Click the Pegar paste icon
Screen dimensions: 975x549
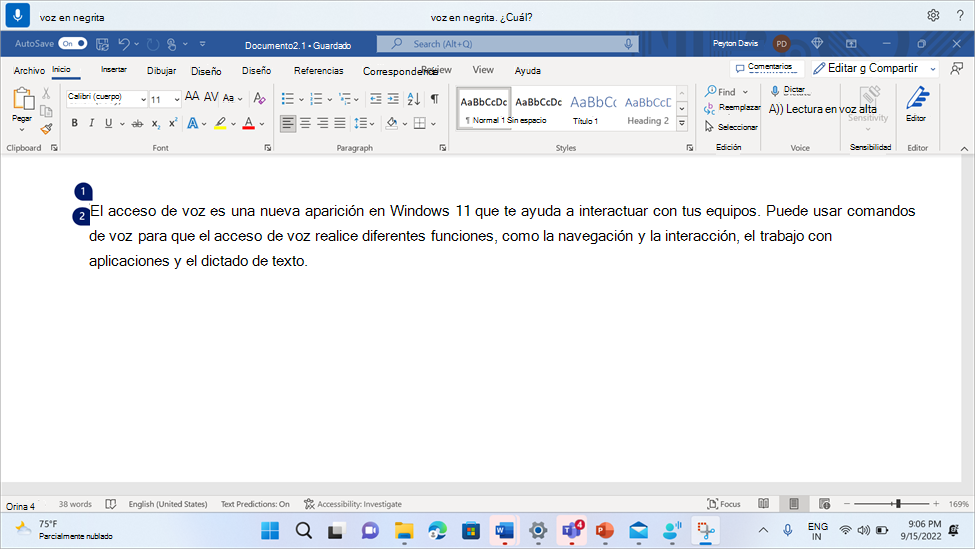(x=23, y=99)
